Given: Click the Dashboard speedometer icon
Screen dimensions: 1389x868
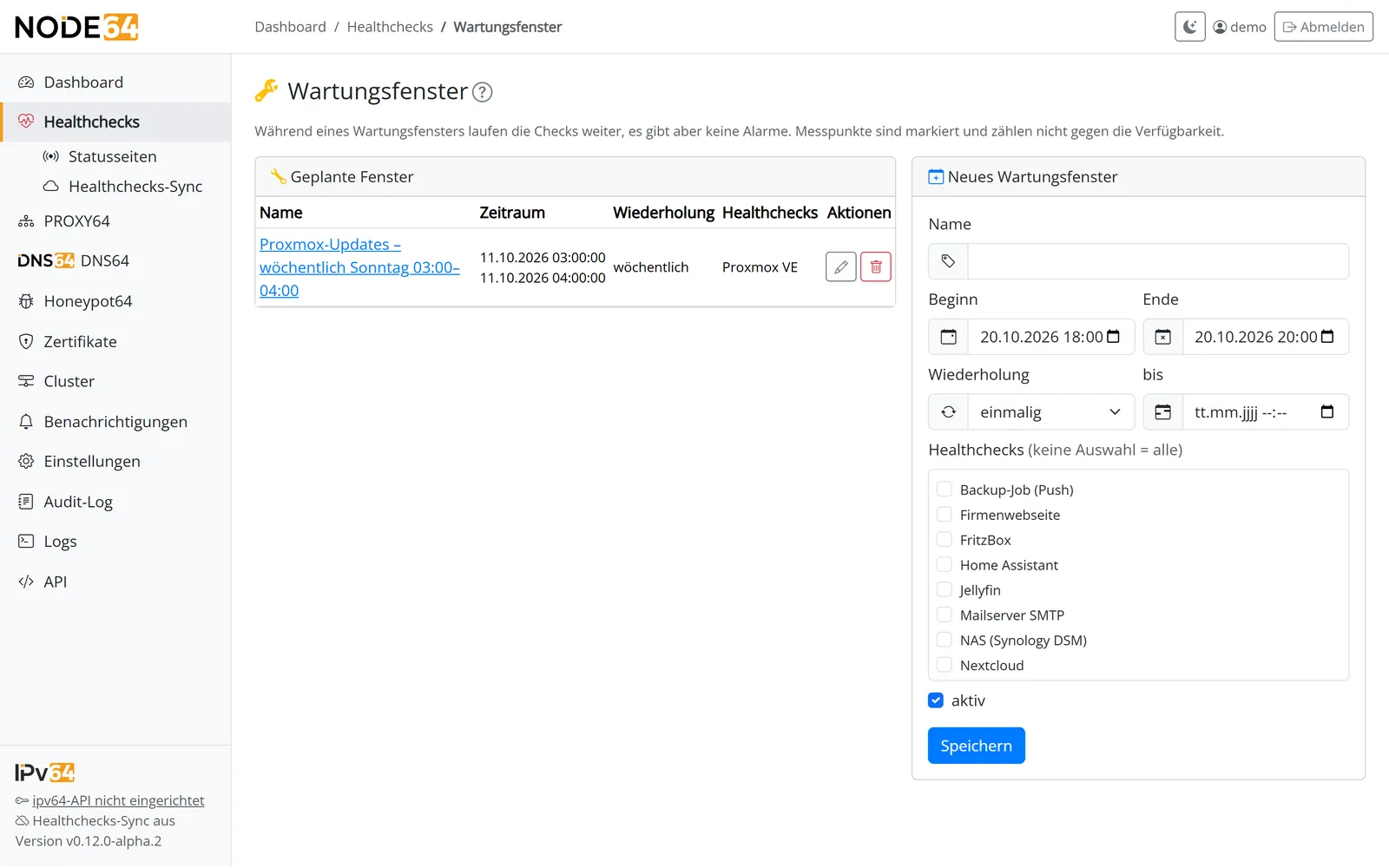Looking at the screenshot, I should [x=26, y=82].
